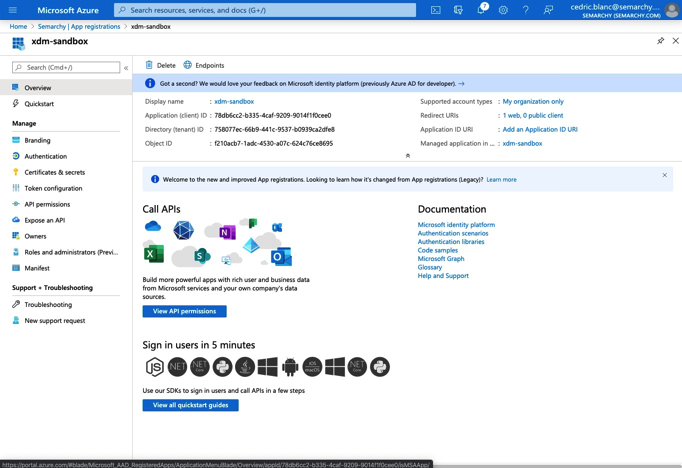Open the Add an Application ID URI link
682x468 pixels.
pyautogui.click(x=539, y=129)
